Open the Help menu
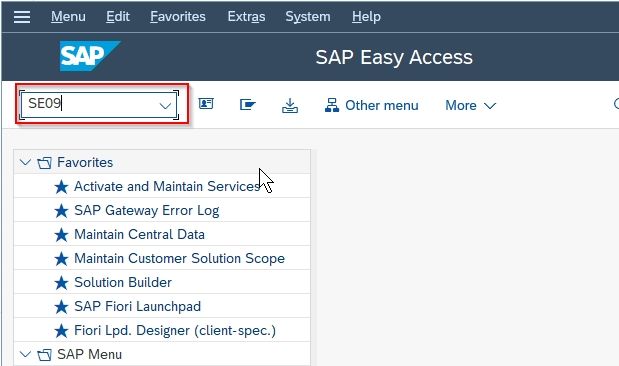The width and height of the screenshot is (619, 366). 366,17
